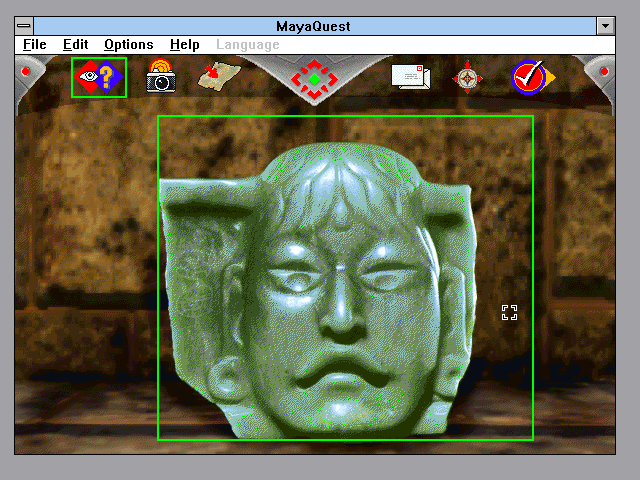Open the mail envelope messages icon
640x480 pixels.
point(411,77)
